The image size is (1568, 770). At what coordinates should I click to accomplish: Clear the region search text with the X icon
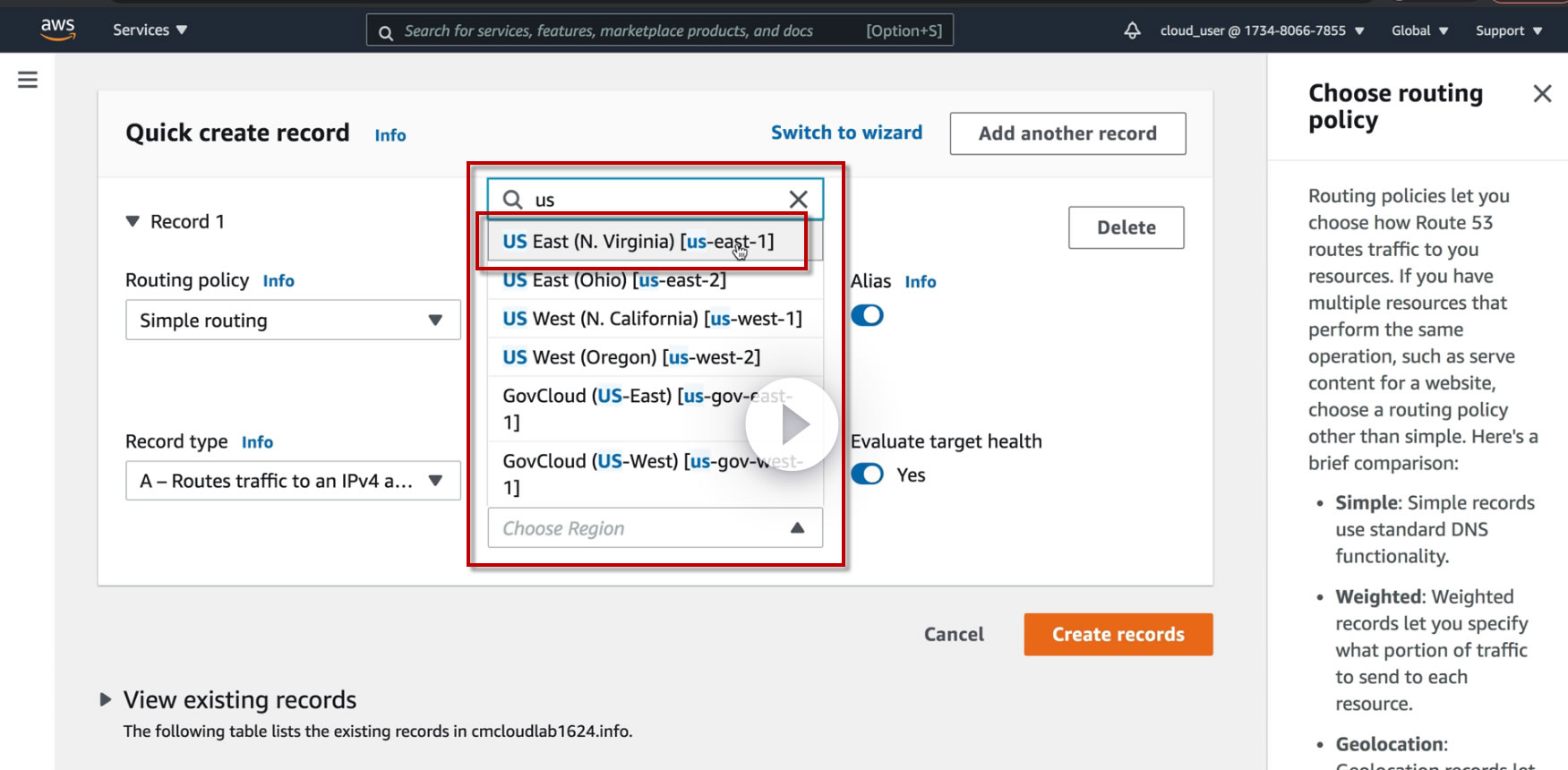click(798, 200)
